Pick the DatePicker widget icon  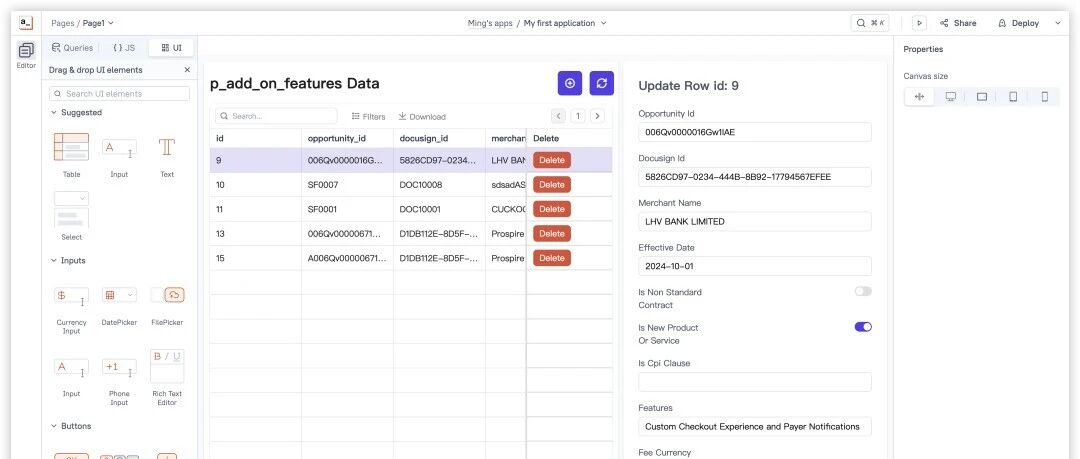point(119,296)
